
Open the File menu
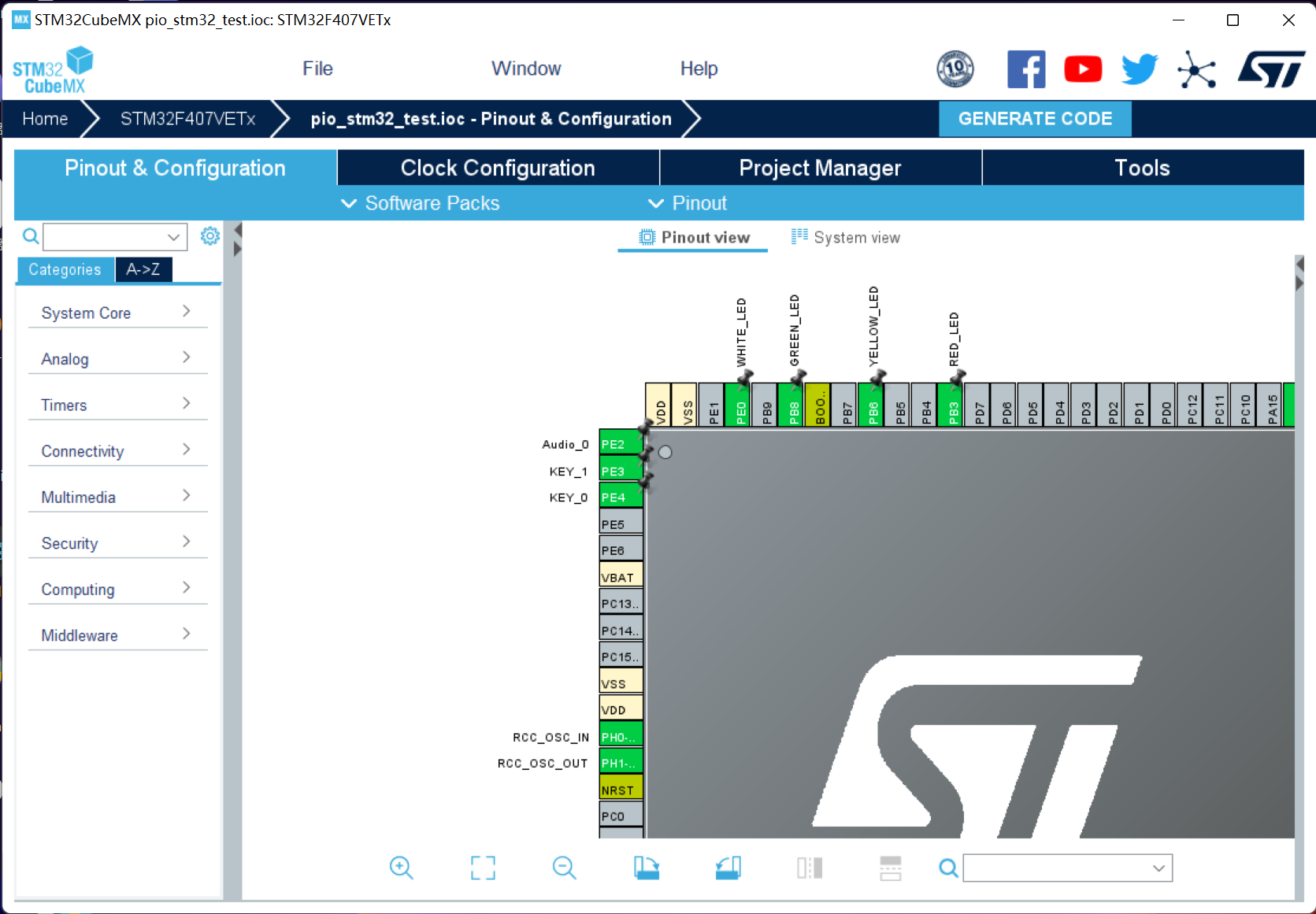click(317, 68)
